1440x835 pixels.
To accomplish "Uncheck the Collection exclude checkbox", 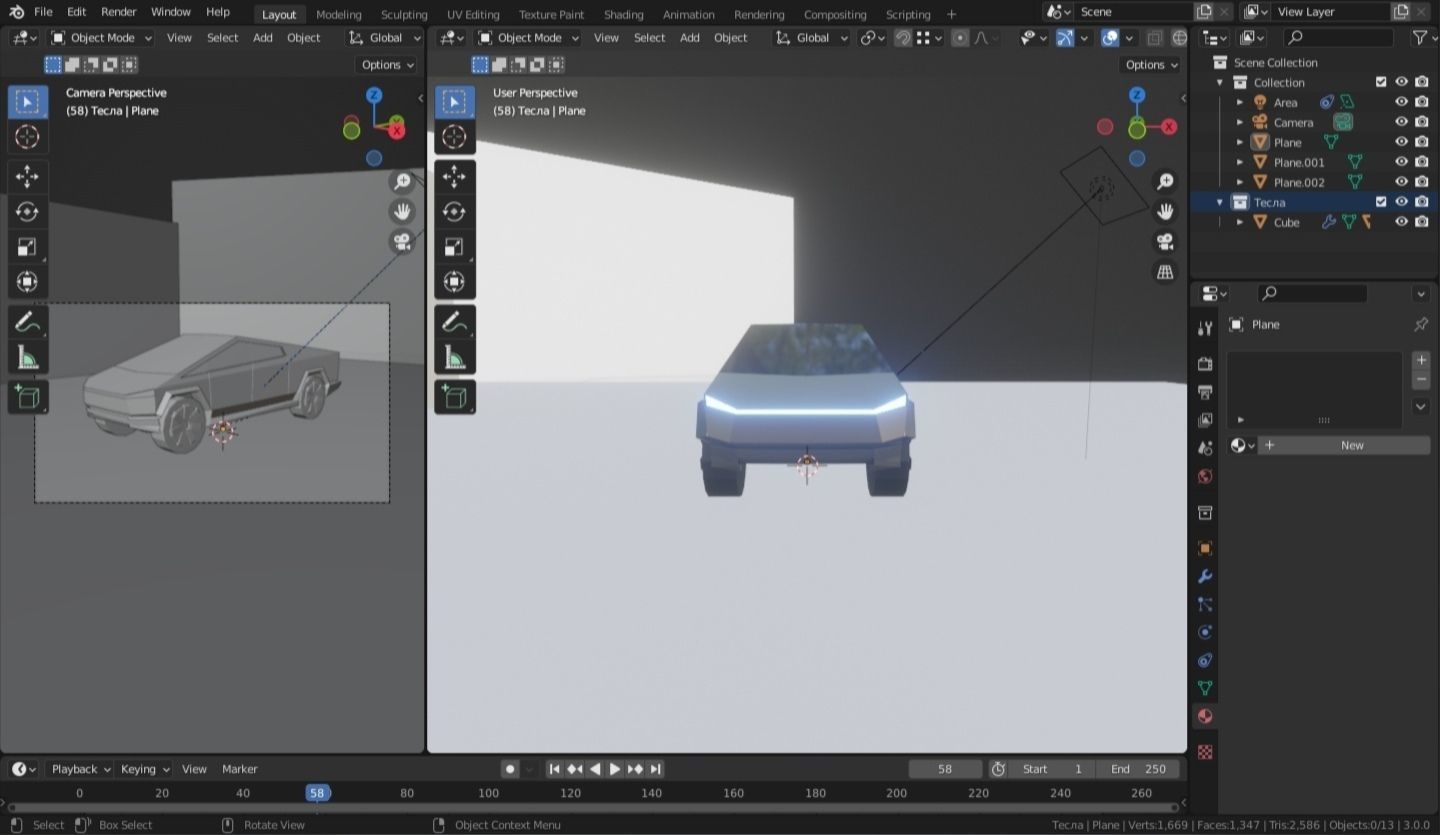I will coord(1381,82).
